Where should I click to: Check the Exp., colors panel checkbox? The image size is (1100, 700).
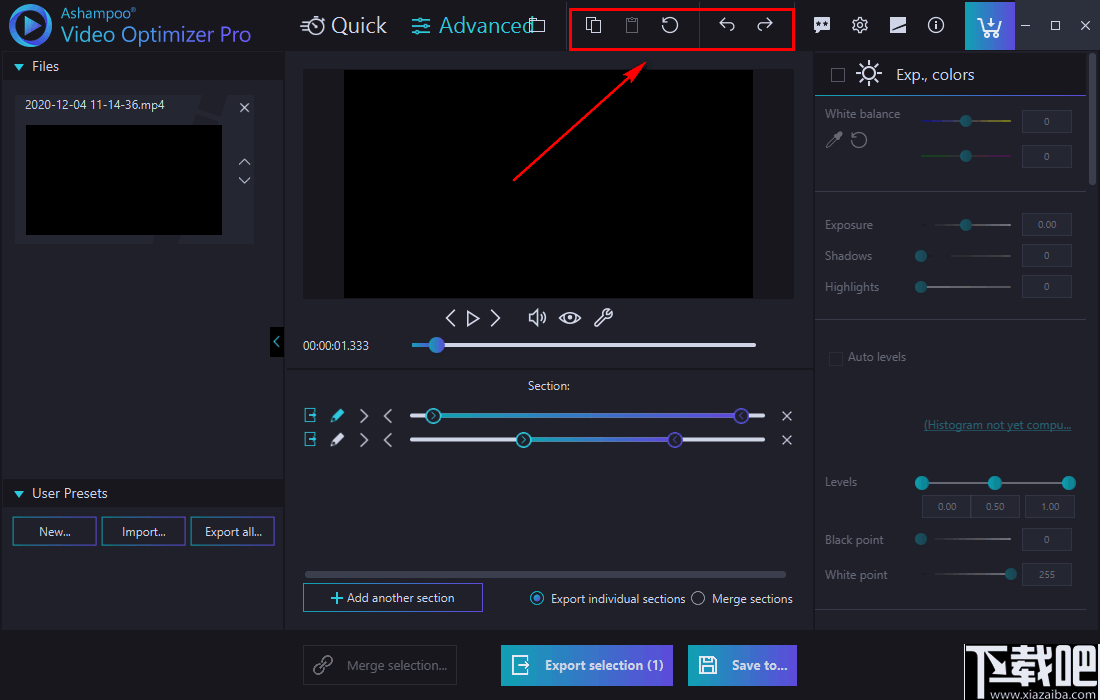[x=837, y=73]
